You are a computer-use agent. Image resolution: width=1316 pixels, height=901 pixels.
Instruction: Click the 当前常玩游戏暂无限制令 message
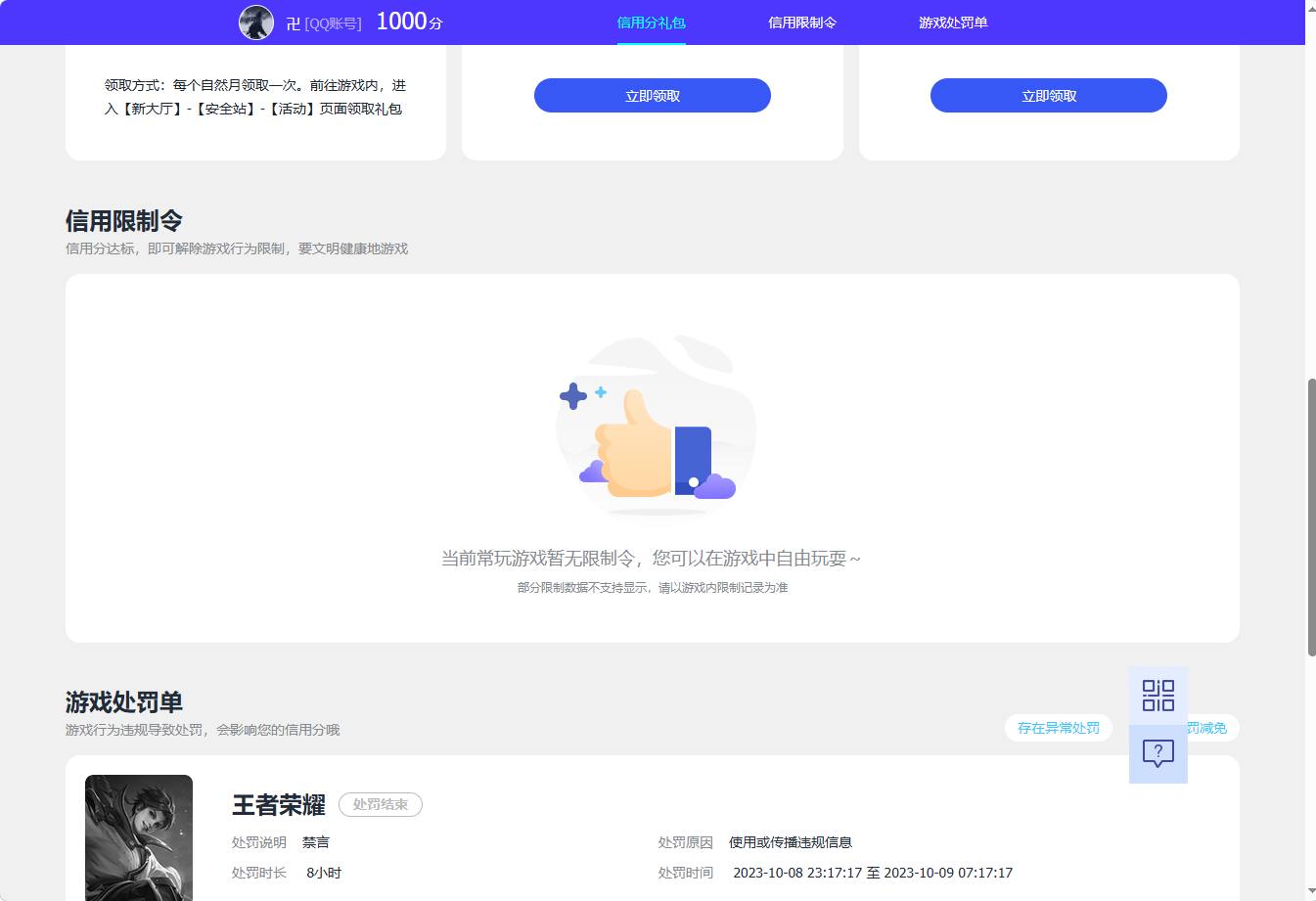[x=651, y=559]
